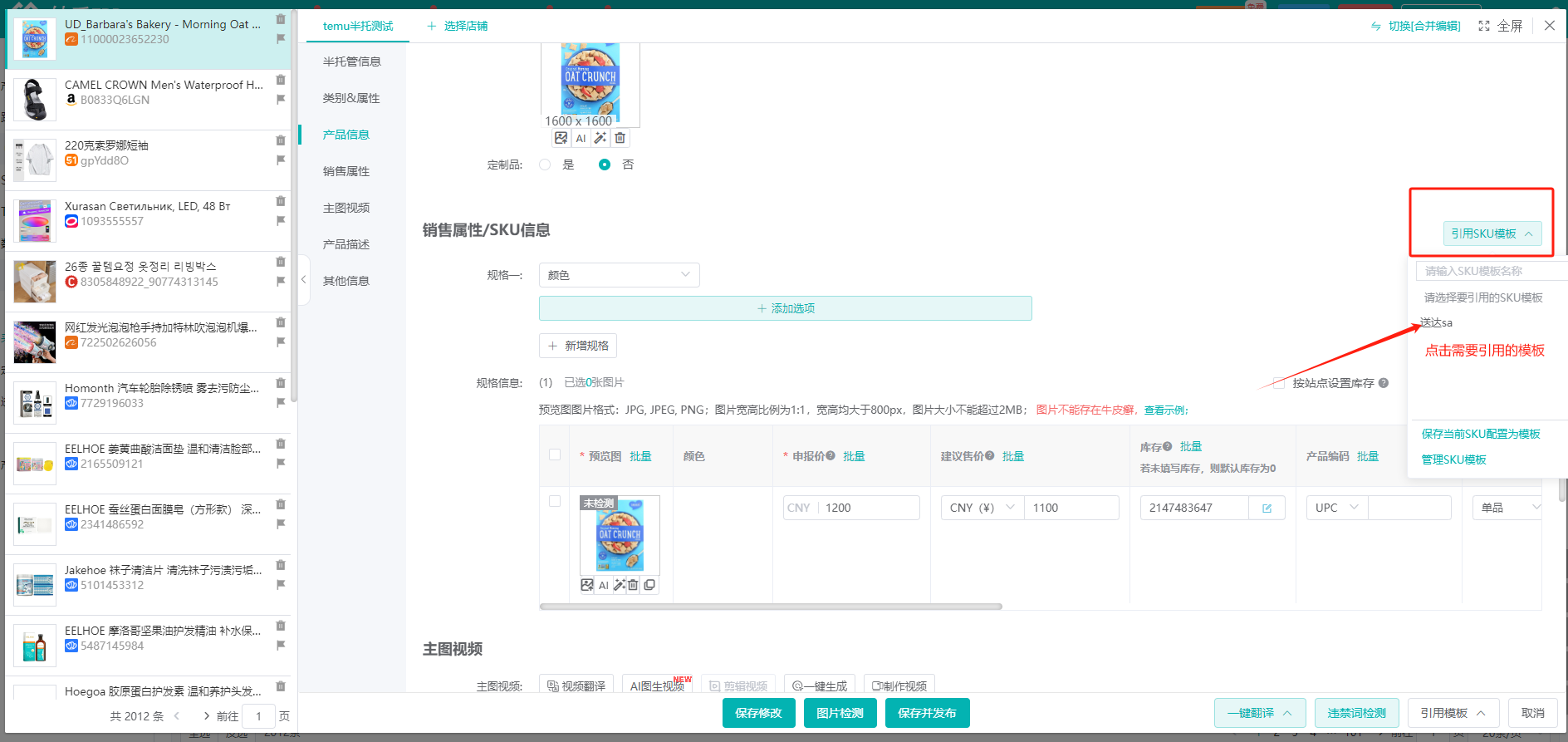Select 否 for 定制品

(605, 165)
